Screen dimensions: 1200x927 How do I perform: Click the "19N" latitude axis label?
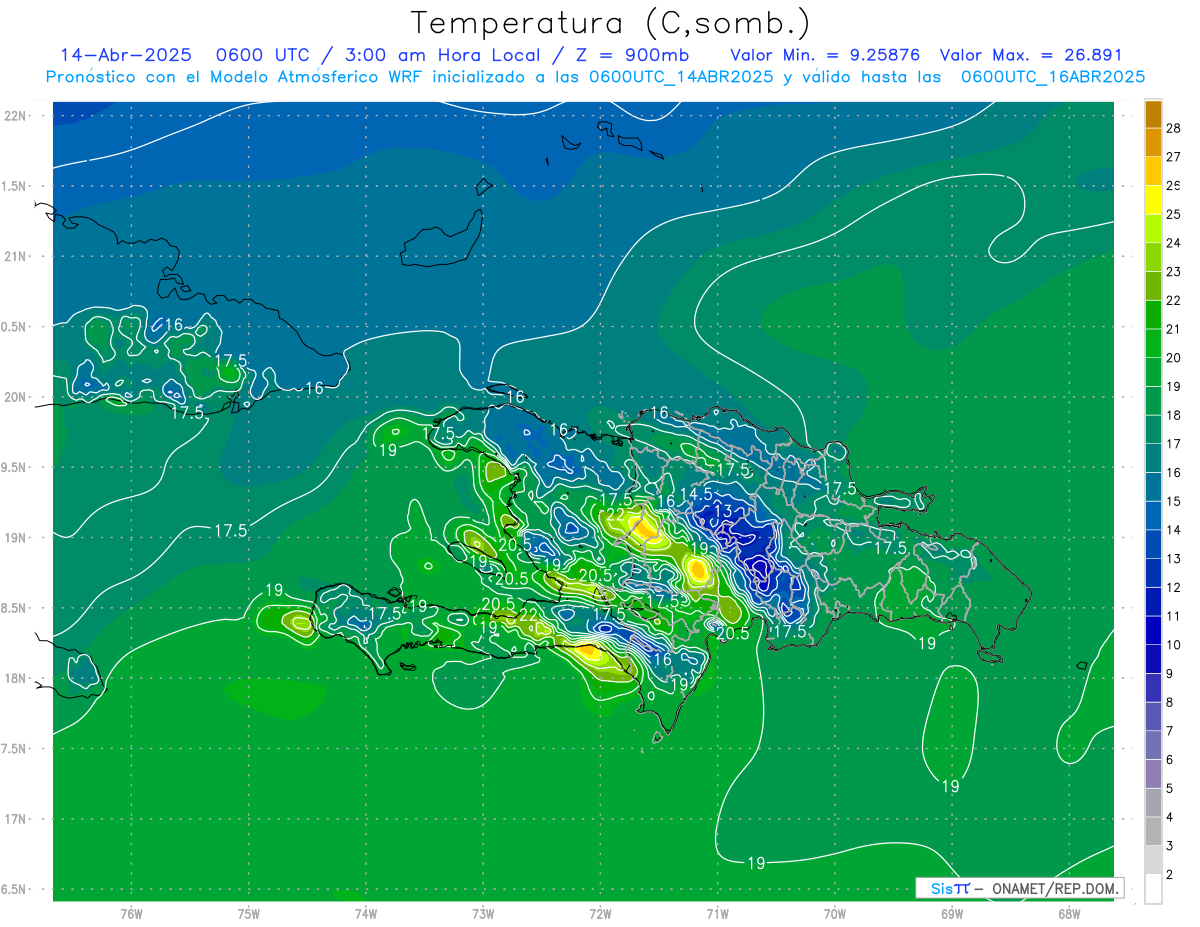point(17,538)
